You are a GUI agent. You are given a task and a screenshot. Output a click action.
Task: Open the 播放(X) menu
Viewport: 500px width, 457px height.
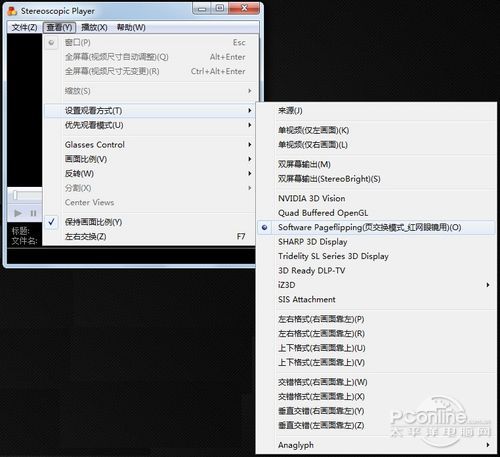(94, 27)
